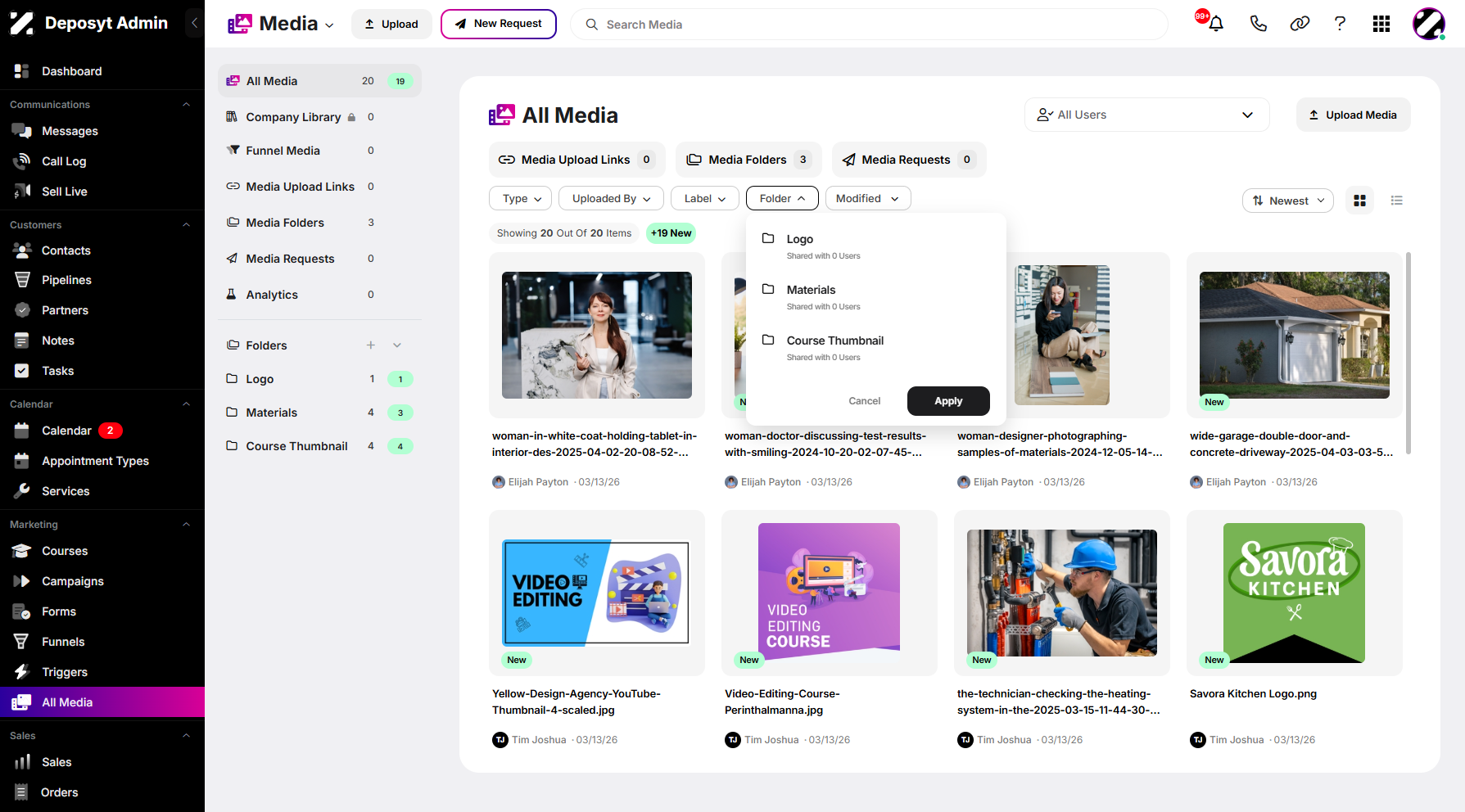Collapse the sidebar with the arrow icon
This screenshot has width=1465, height=812.
click(x=194, y=23)
